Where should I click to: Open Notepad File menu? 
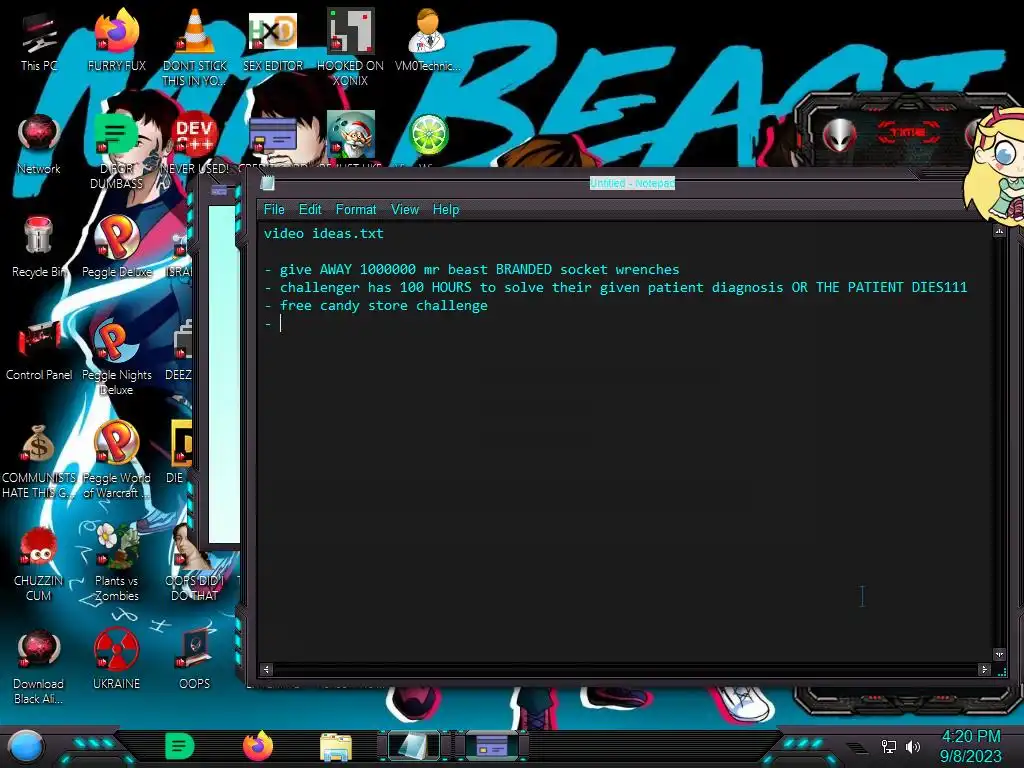274,210
